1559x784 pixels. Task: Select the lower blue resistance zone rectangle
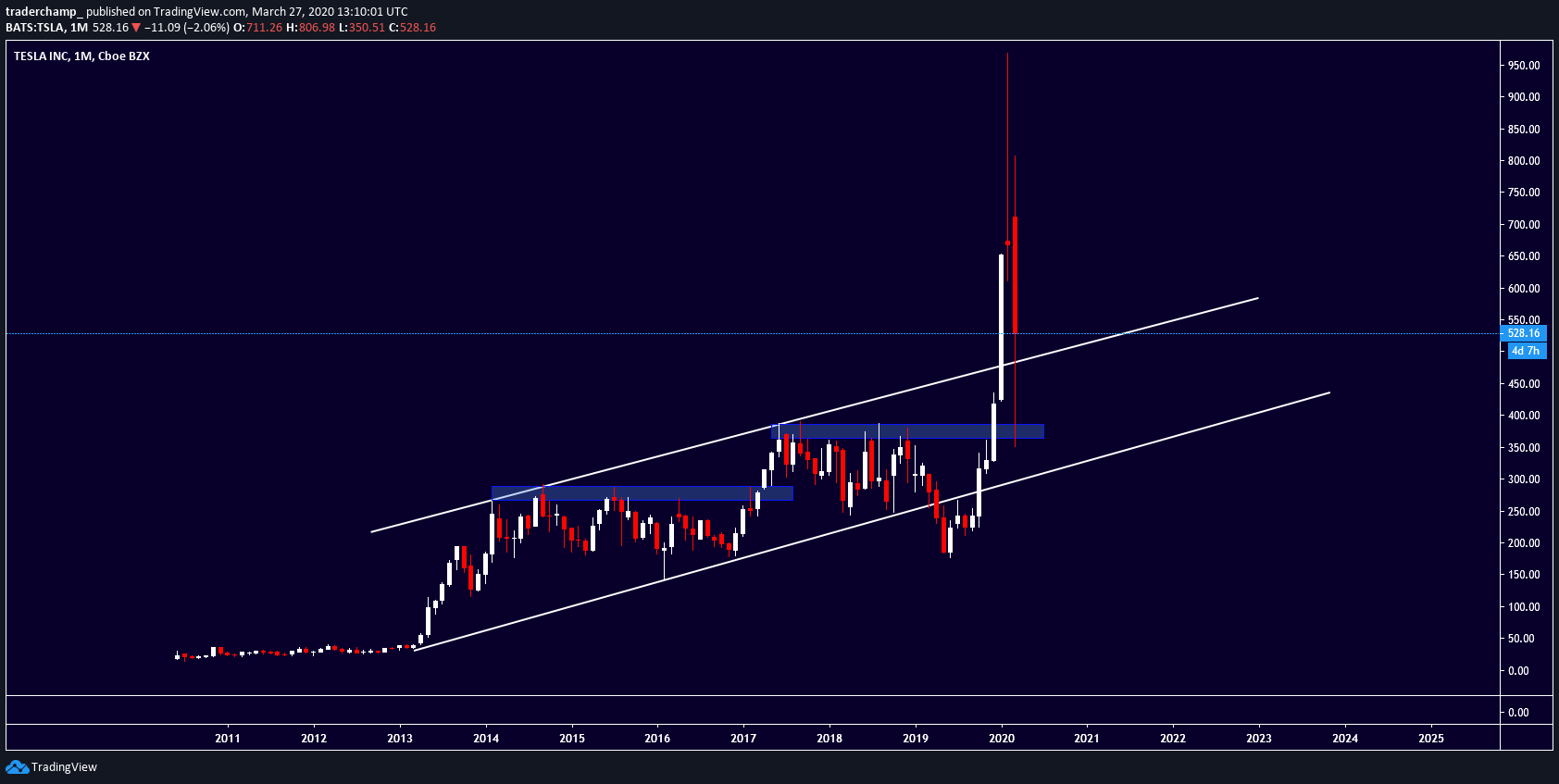tap(642, 493)
